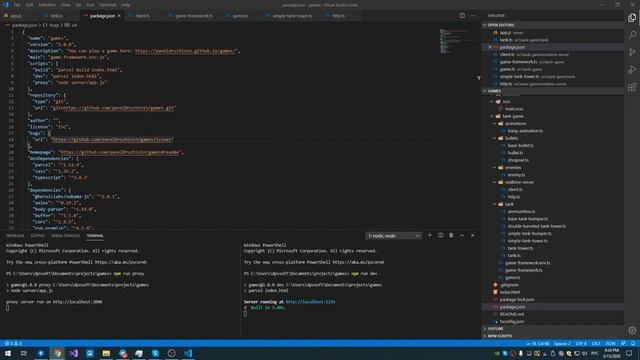The width and height of the screenshot is (640, 360).
Task: Open the Edit menu
Action: click(29, 5)
